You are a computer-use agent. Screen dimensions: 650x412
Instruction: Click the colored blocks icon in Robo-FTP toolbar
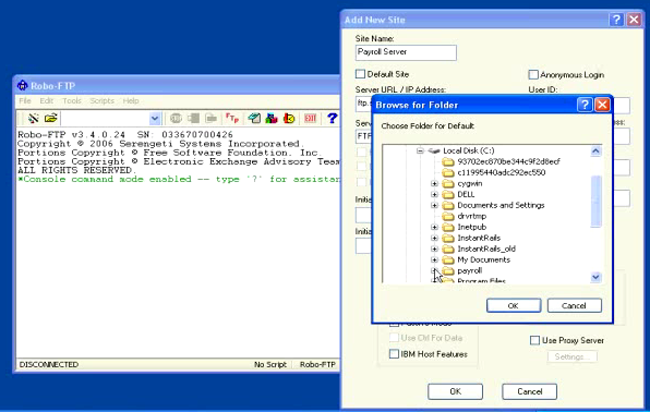(x=272, y=118)
